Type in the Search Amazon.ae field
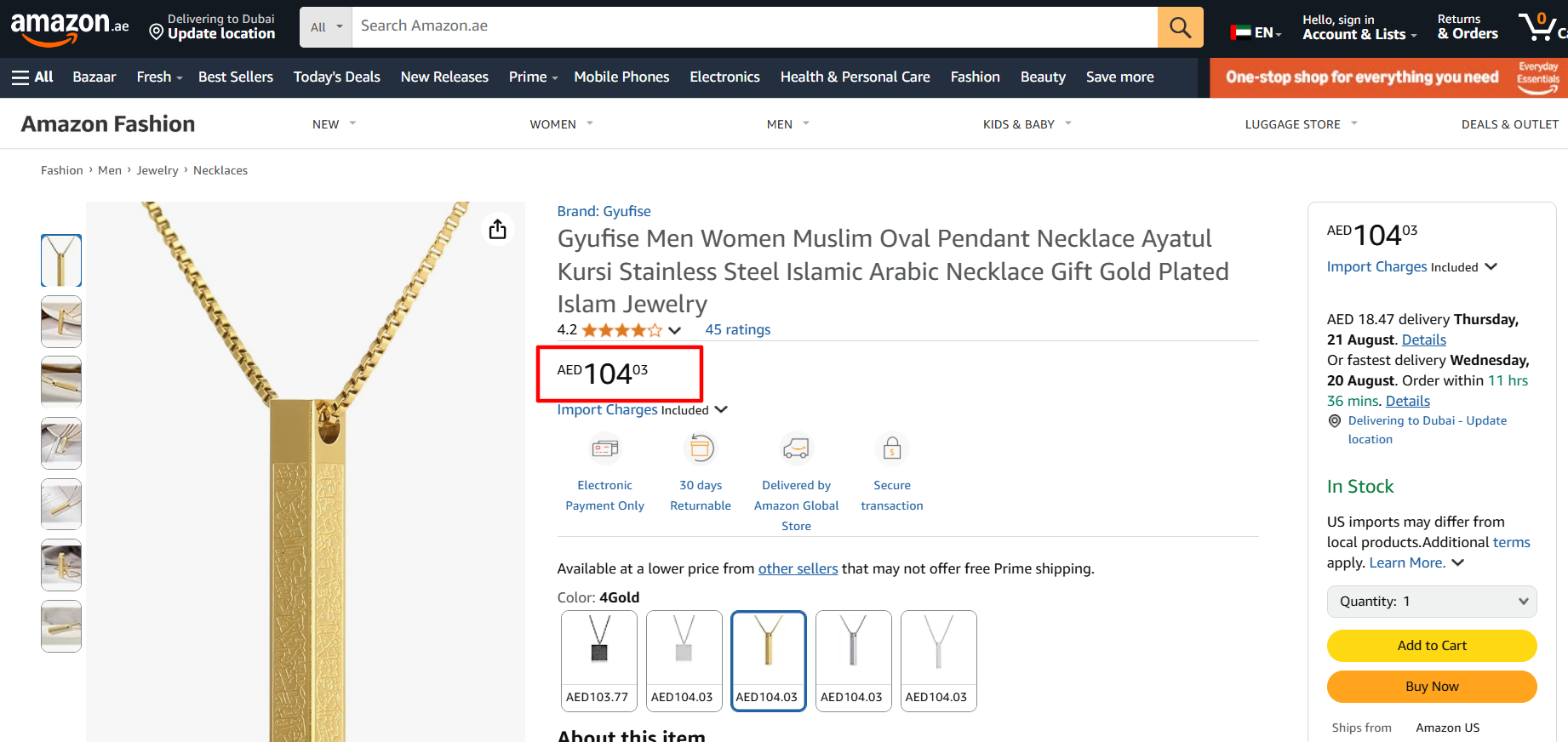Viewport: 1568px width, 742px height. [753, 26]
